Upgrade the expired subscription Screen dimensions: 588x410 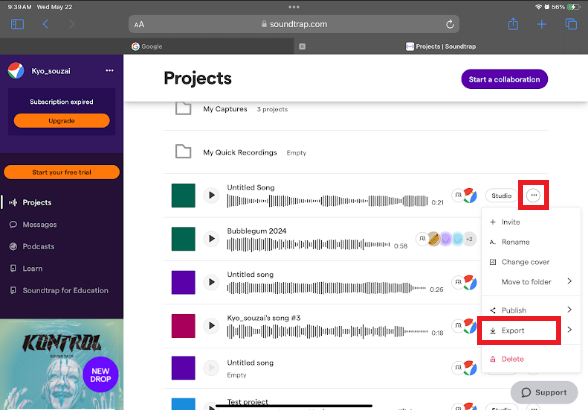tap(62, 121)
